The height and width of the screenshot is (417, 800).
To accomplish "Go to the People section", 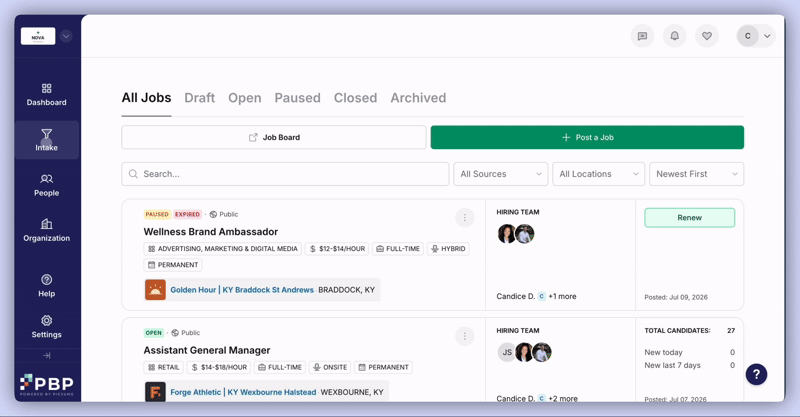I will pyautogui.click(x=46, y=185).
